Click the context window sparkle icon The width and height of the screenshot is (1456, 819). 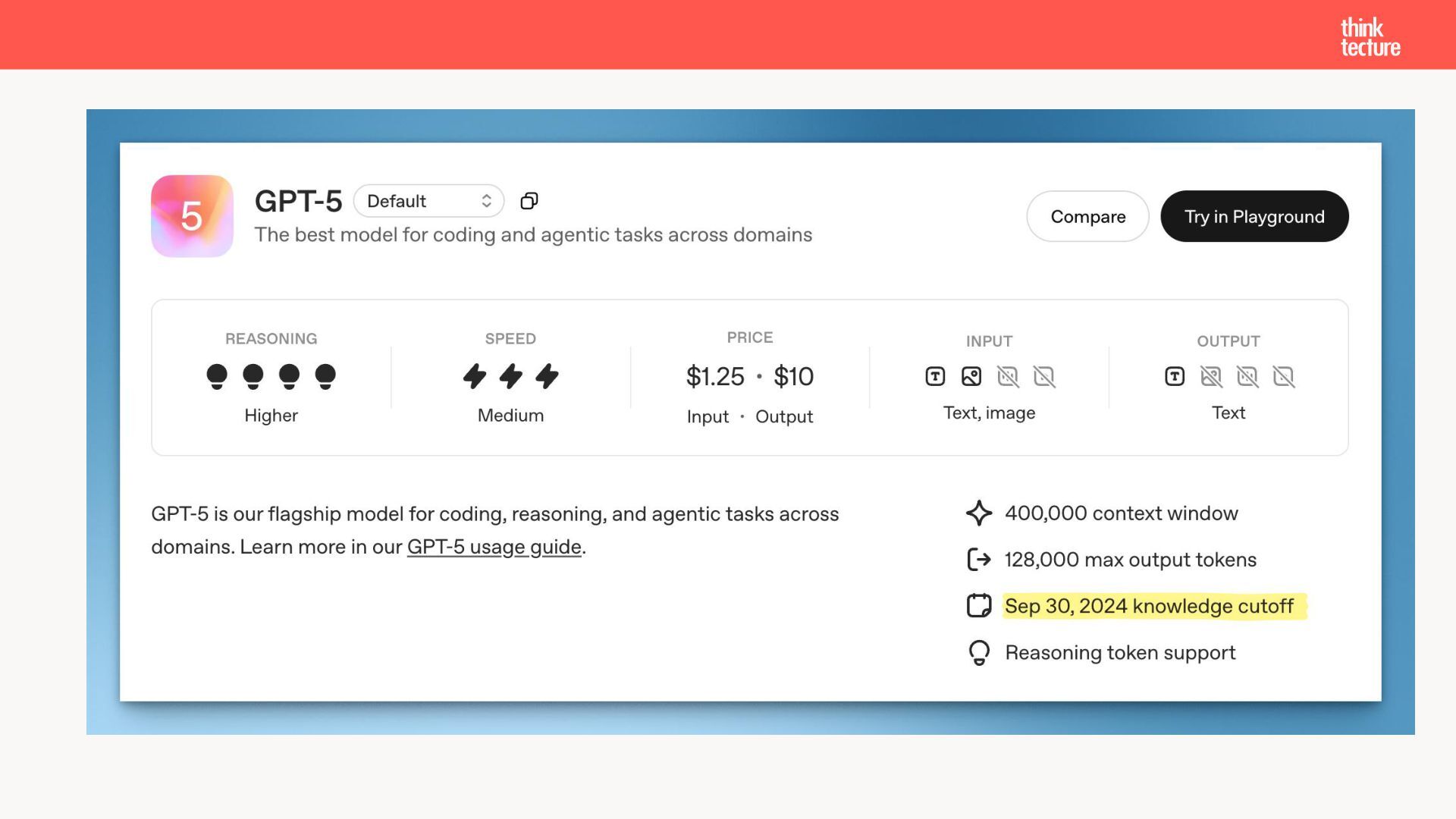tap(979, 513)
